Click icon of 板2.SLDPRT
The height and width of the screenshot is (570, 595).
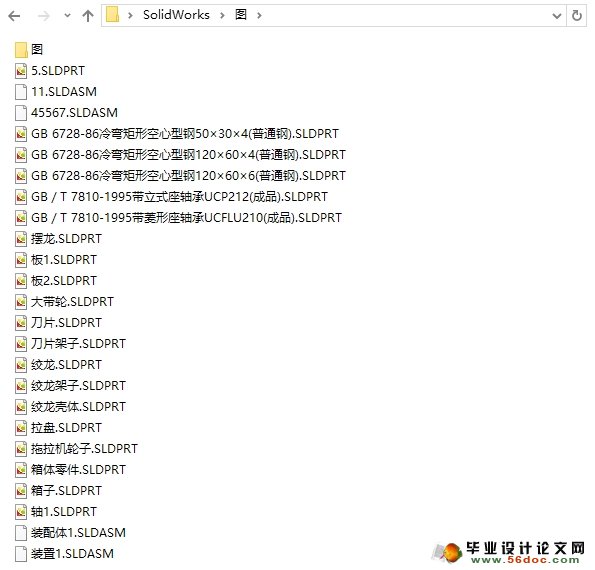tap(21, 281)
